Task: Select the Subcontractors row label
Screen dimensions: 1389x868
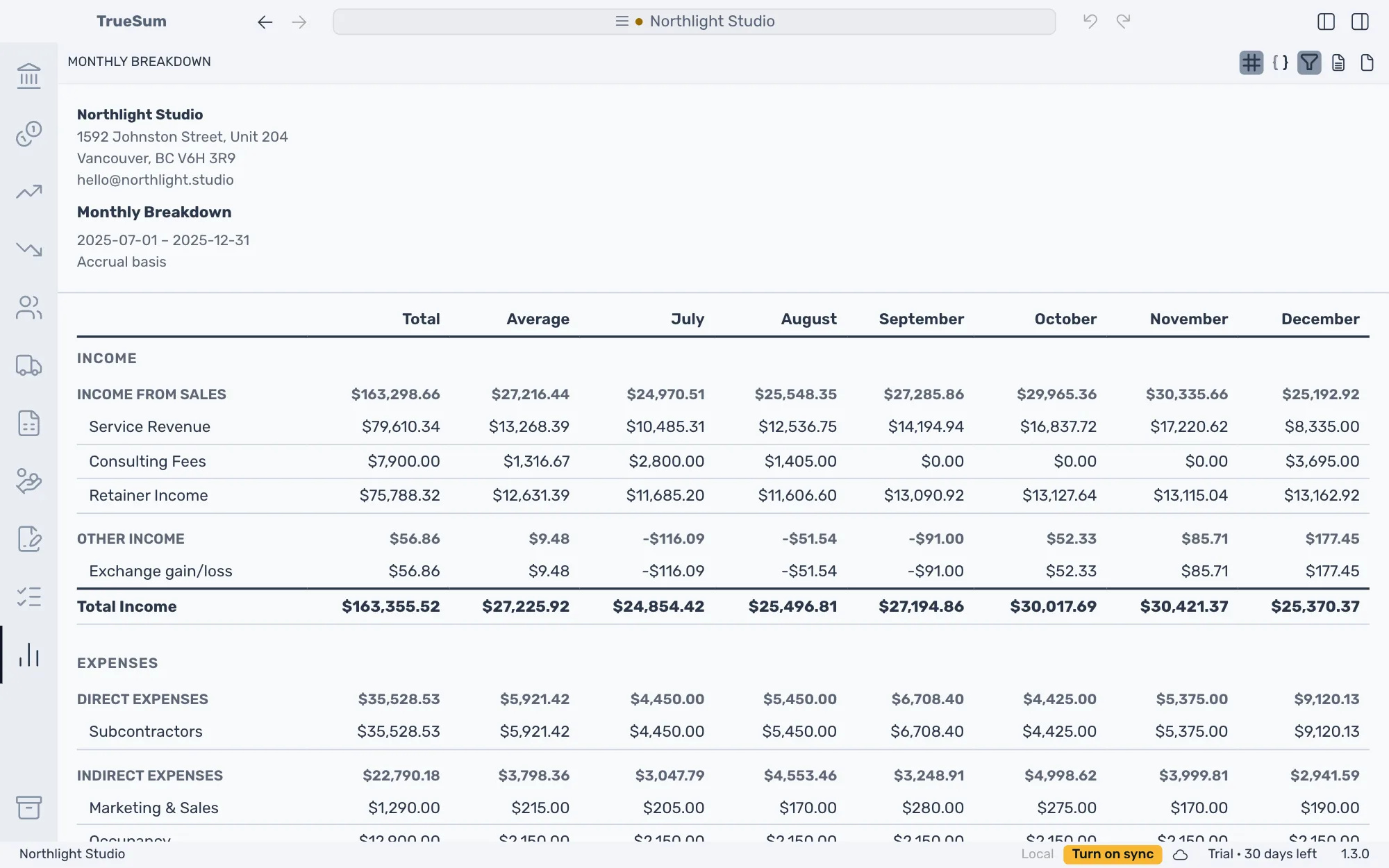Action: tap(145, 732)
